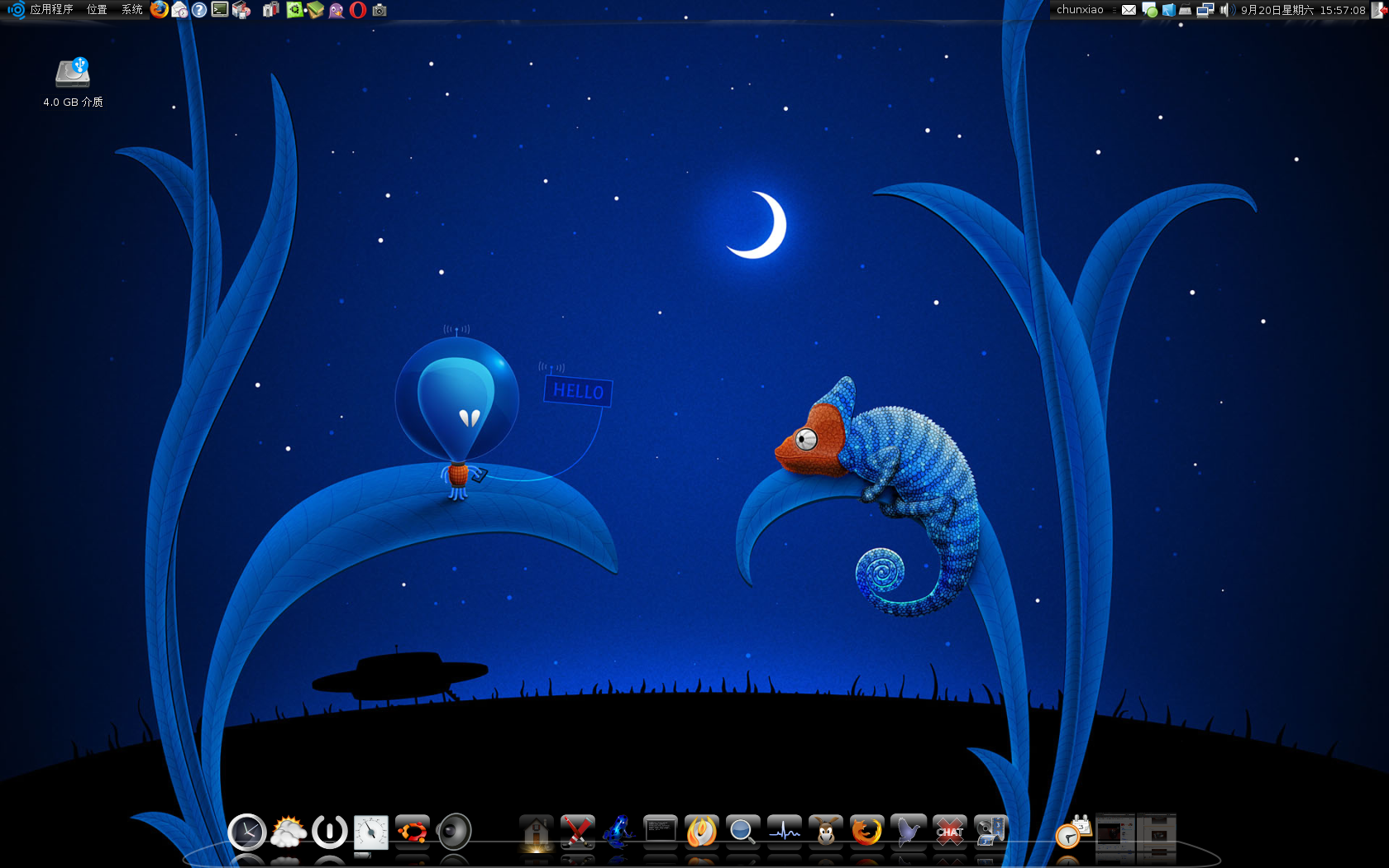
Task: Click the red X tools dock icon
Action: pos(578,832)
